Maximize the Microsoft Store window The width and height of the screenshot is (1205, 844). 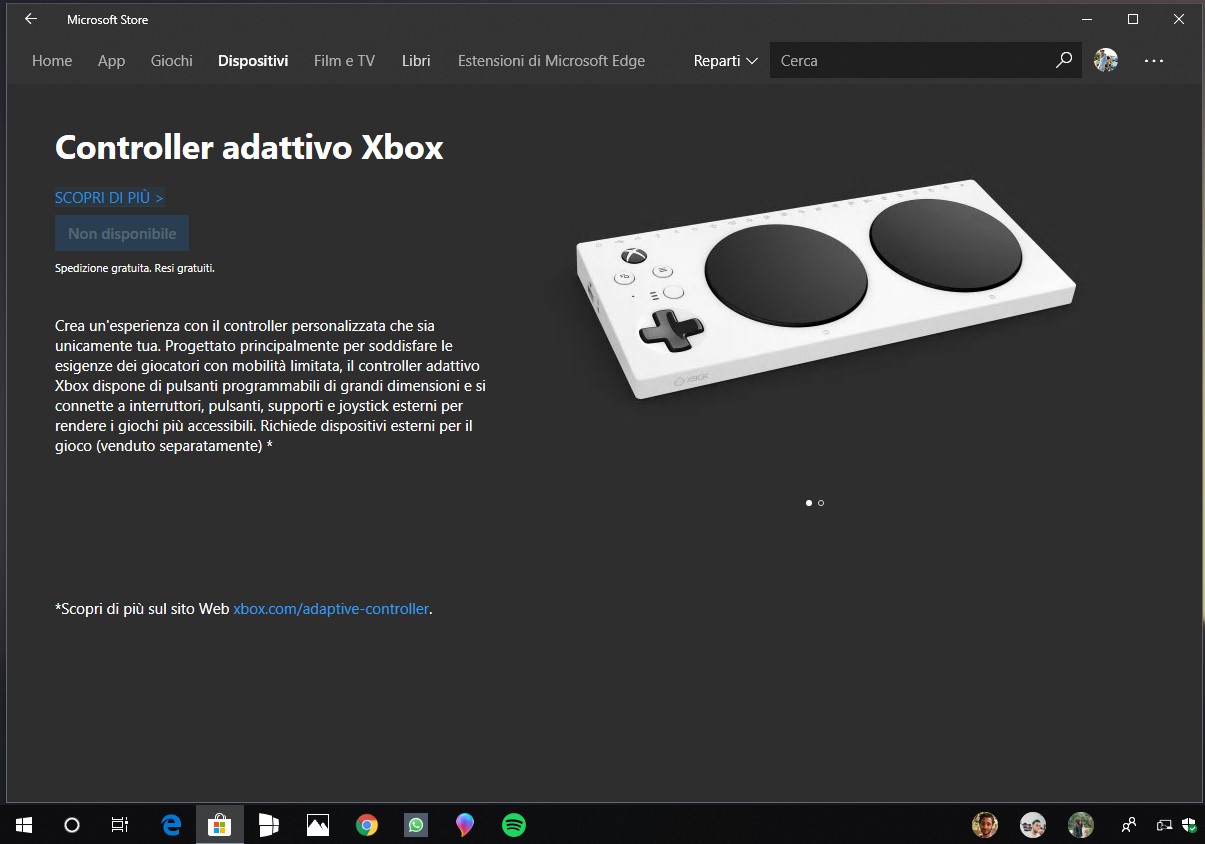pyautogui.click(x=1133, y=19)
